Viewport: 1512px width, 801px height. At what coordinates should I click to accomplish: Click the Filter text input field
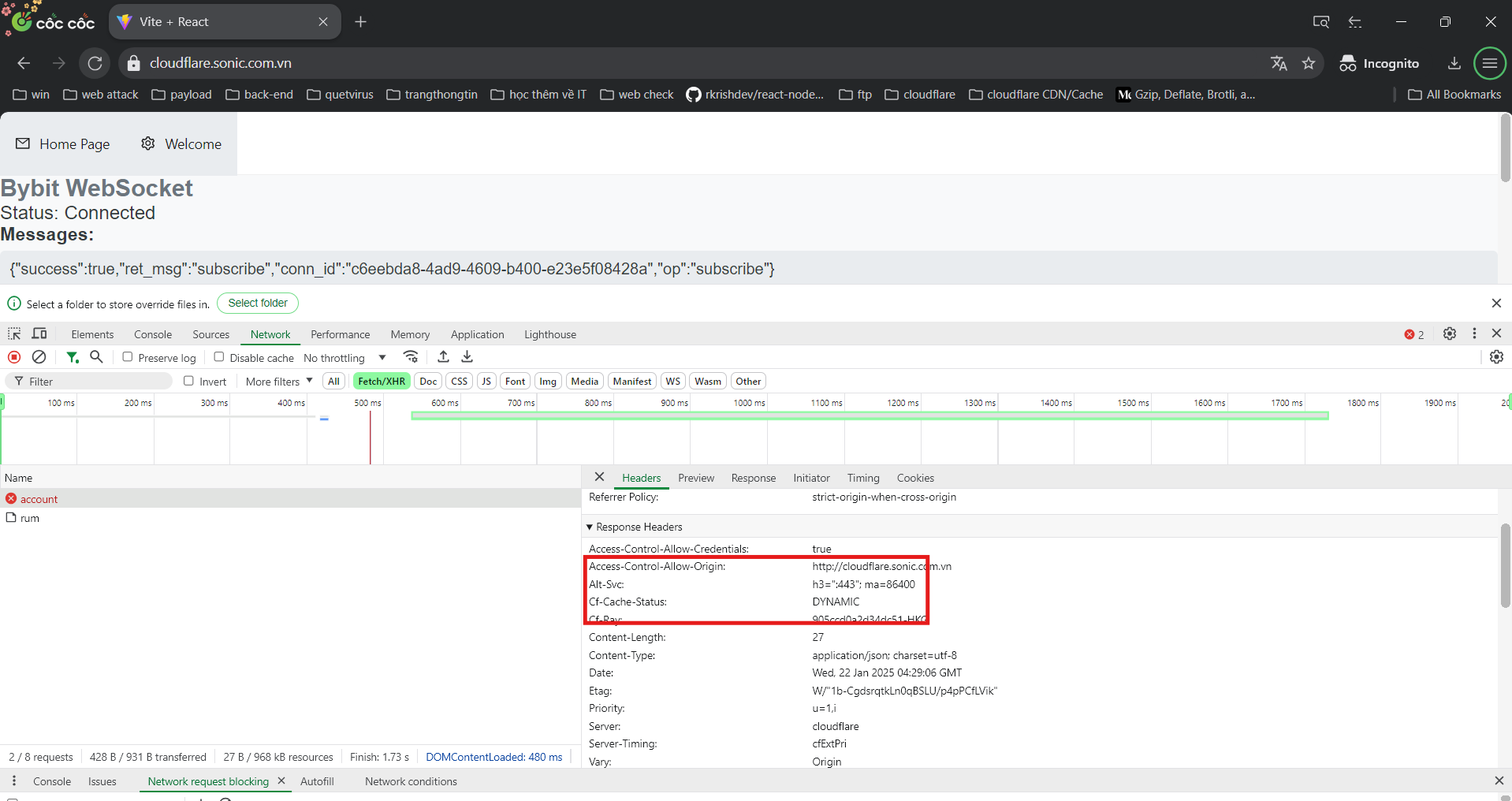(95, 382)
